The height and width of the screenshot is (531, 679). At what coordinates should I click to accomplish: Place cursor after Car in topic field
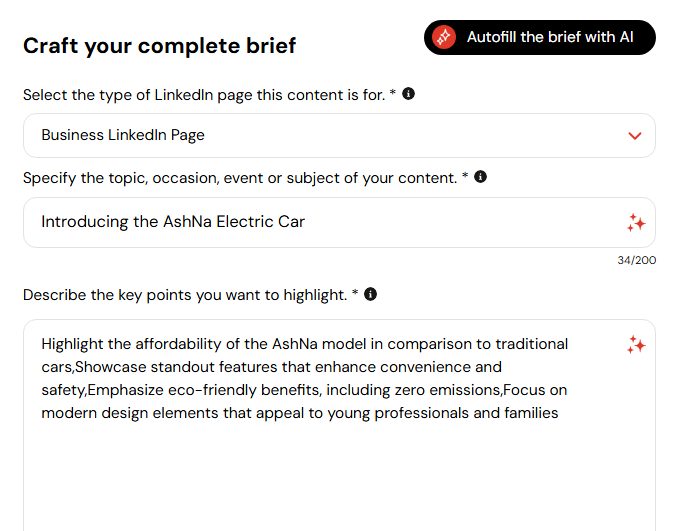pyautogui.click(x=306, y=222)
